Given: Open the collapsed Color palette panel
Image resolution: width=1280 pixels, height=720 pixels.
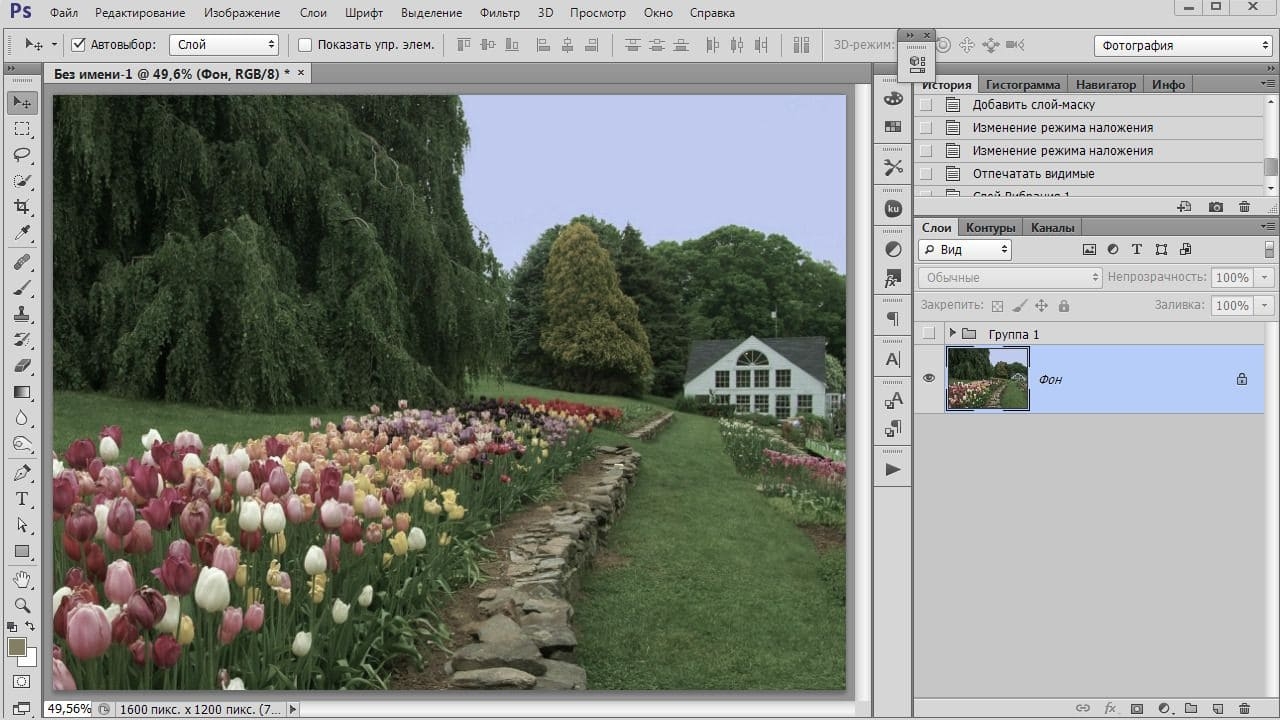Looking at the screenshot, I should [893, 98].
